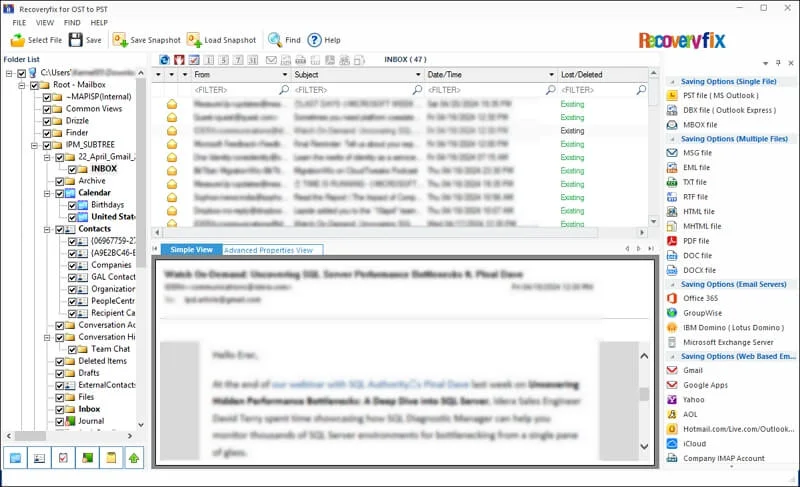The image size is (800, 487).
Task: Open Hotmail.com/Live.com/Outlook saving option
Action: coord(738,429)
